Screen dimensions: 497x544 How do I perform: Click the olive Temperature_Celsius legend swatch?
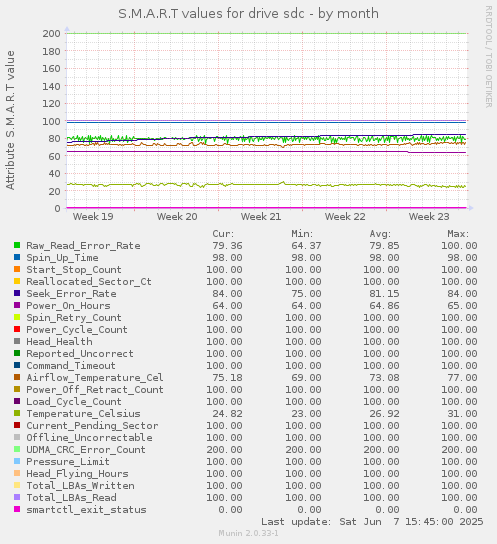pyautogui.click(x=17, y=413)
